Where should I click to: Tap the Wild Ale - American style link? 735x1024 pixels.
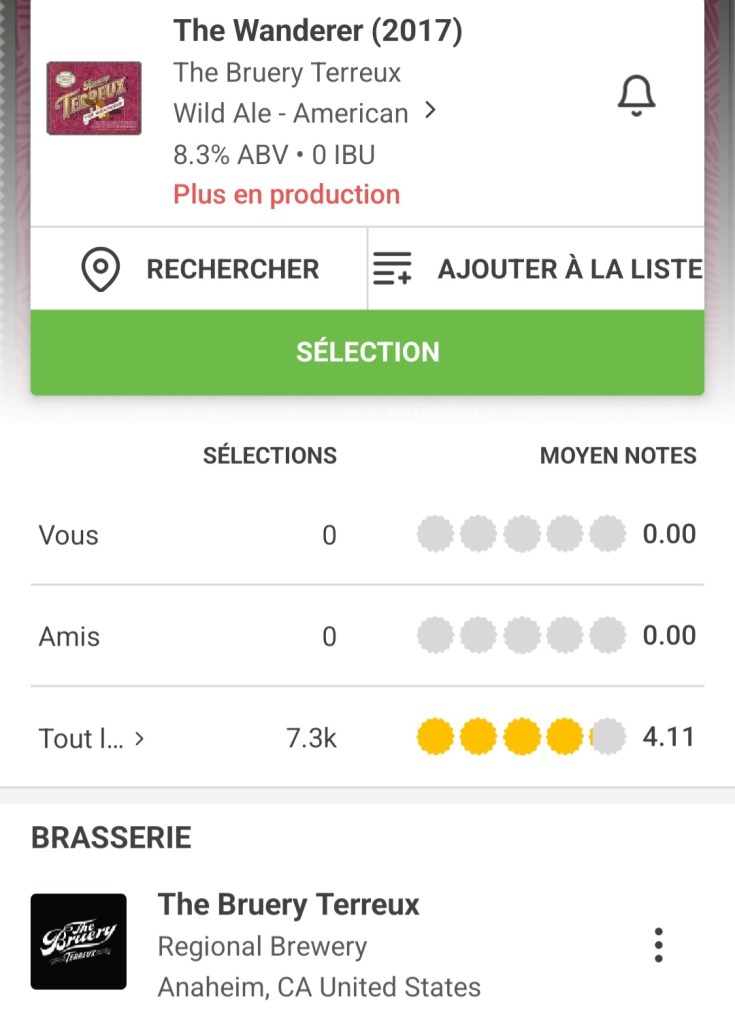point(290,113)
